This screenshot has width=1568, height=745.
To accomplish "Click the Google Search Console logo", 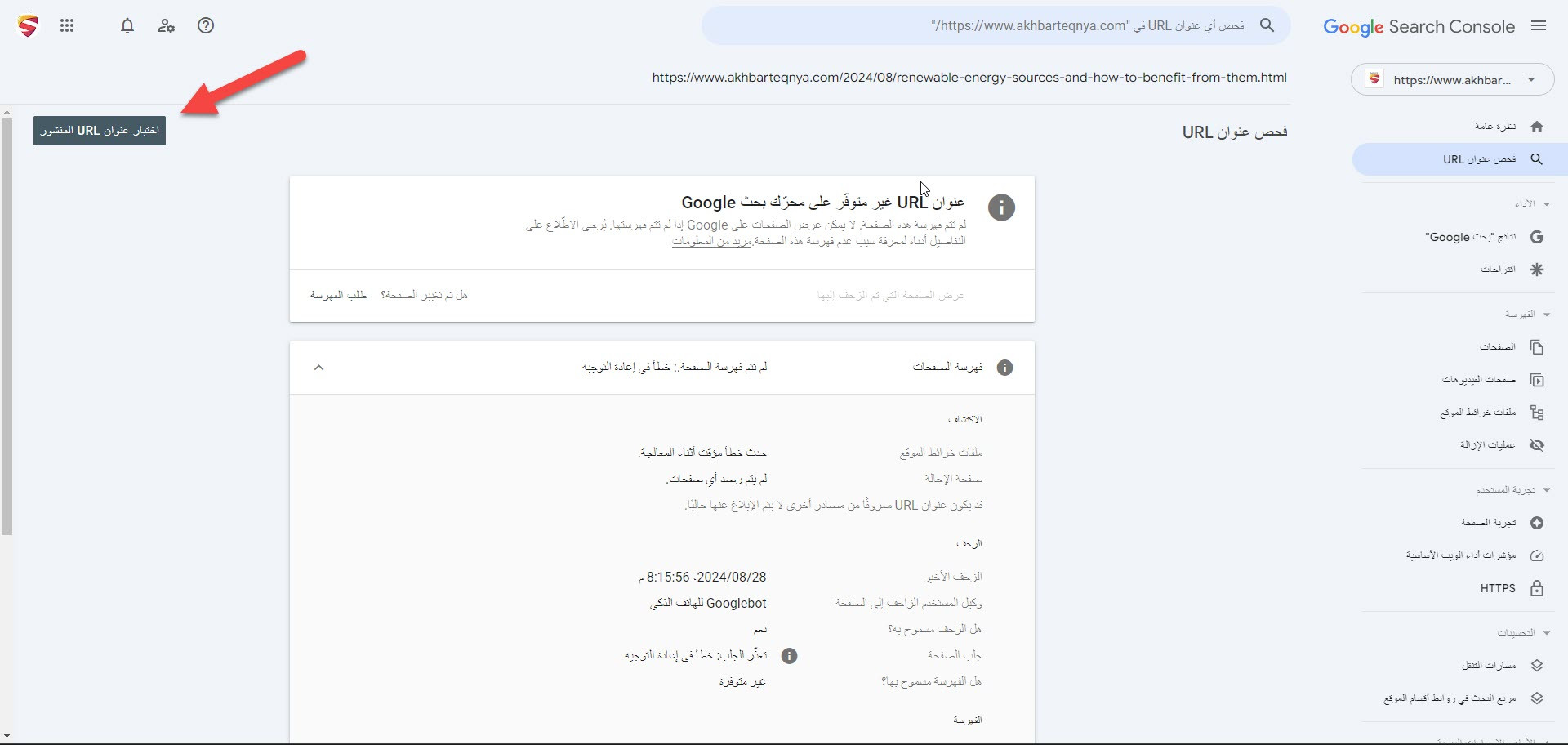I will pyautogui.click(x=1419, y=26).
